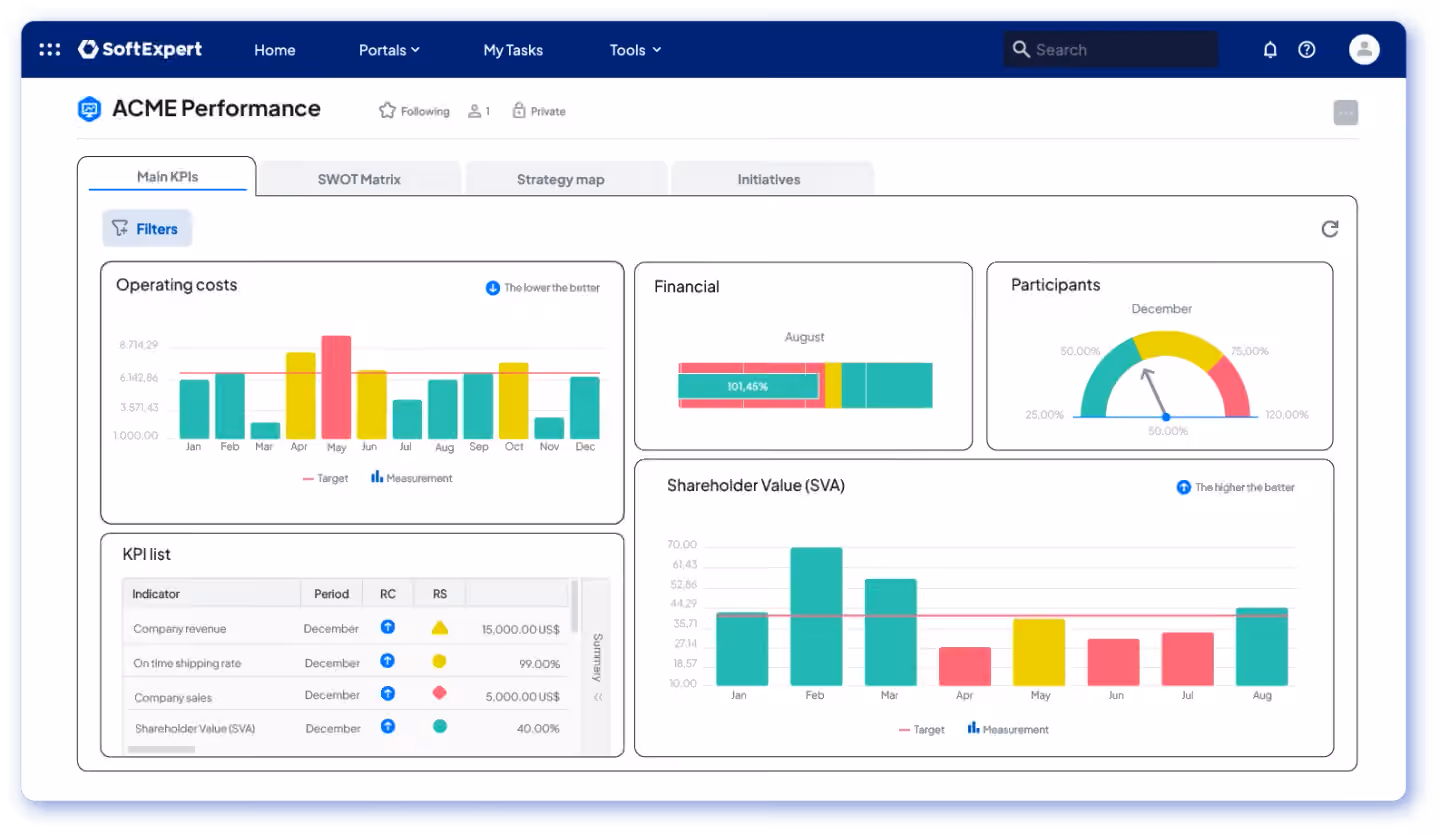
Task: Expand the Tools dropdown menu
Action: [x=636, y=50]
